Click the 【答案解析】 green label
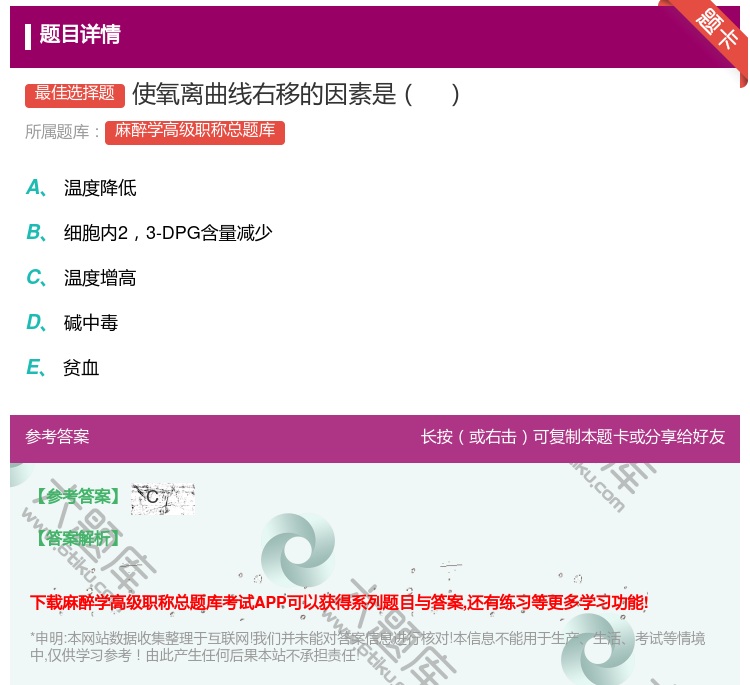750x685 pixels. click(x=78, y=538)
